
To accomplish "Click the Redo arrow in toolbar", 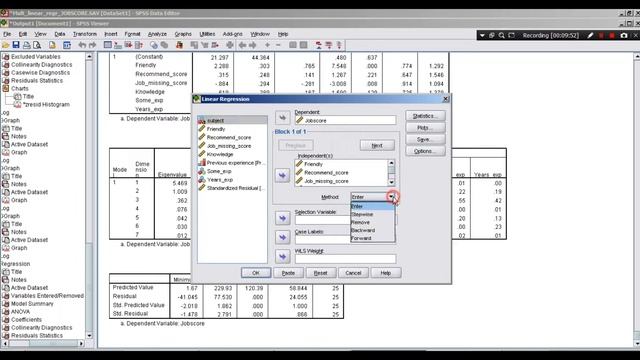I will (x=92, y=45).
